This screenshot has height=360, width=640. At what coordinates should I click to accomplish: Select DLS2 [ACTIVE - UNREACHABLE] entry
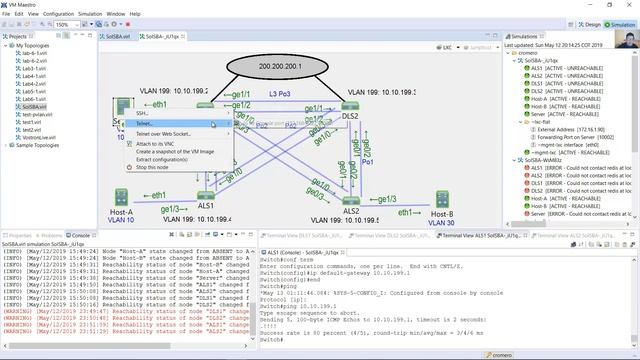pos(564,91)
